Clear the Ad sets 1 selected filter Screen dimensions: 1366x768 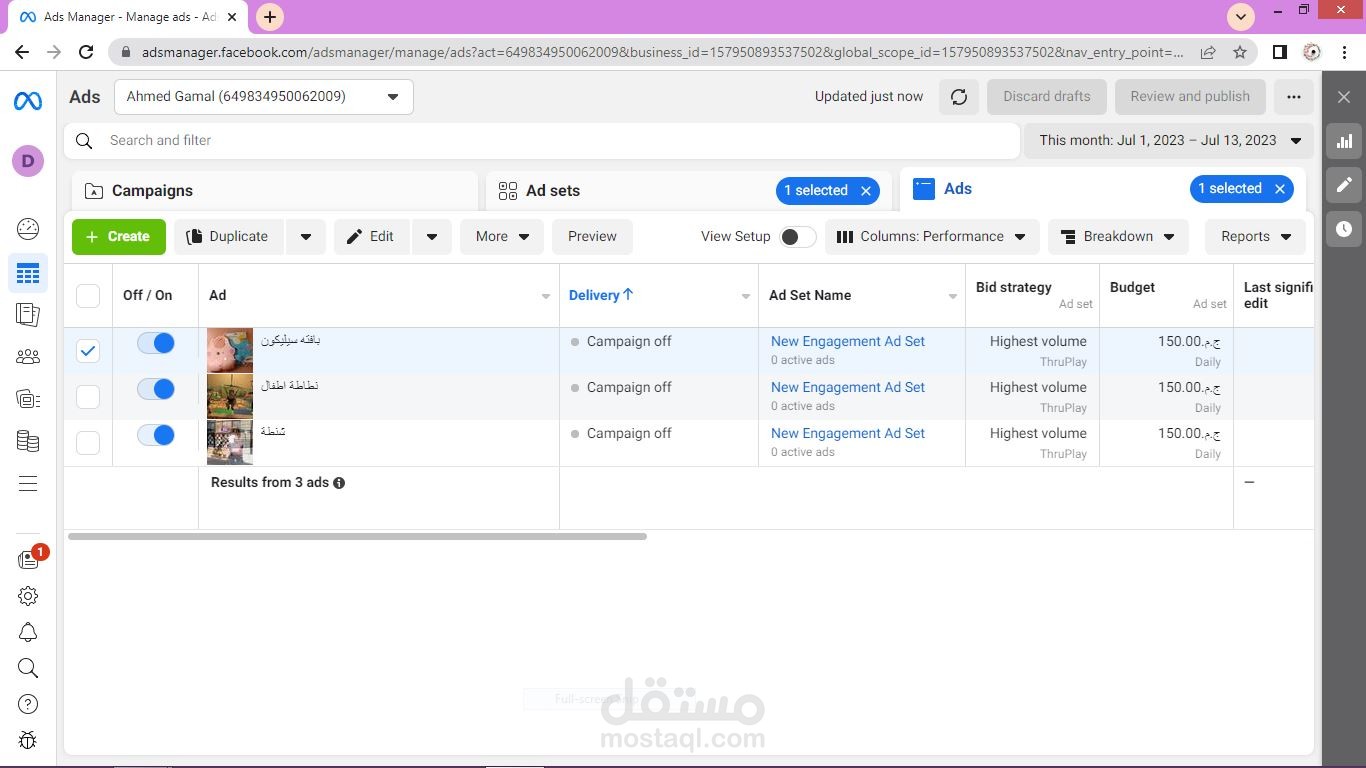coord(866,191)
